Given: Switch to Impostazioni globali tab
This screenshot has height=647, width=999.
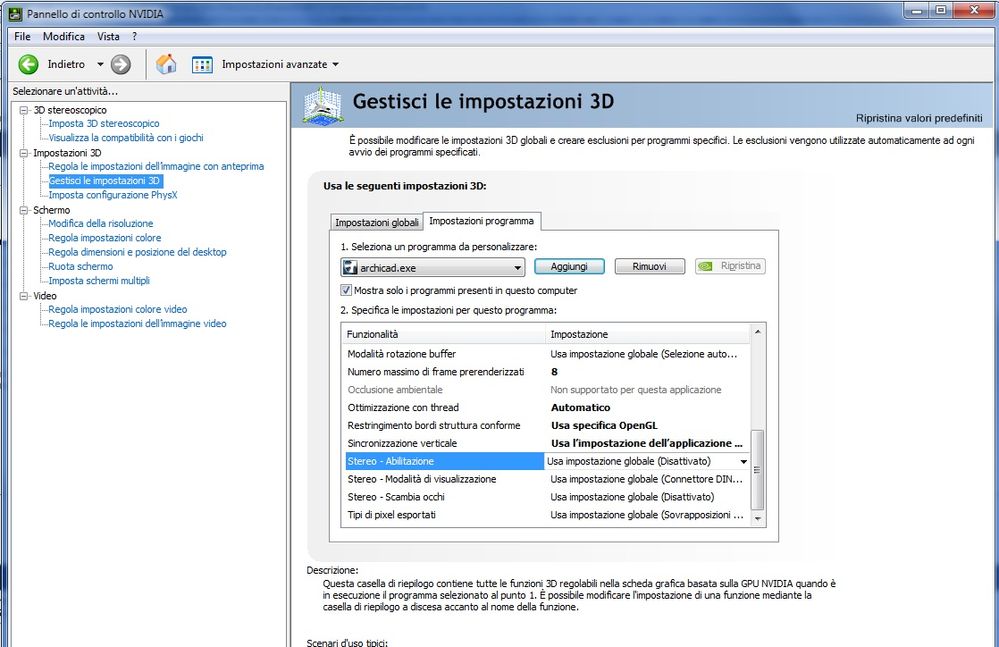Looking at the screenshot, I should click(377, 222).
